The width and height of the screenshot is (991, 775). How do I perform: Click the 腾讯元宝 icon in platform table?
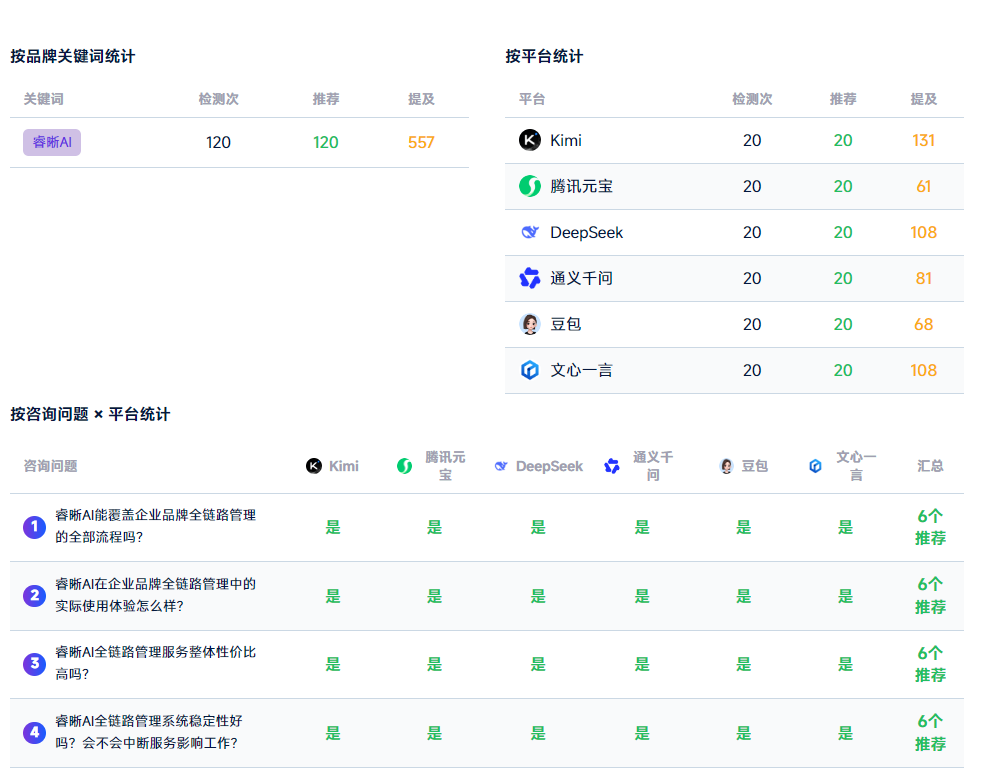click(x=530, y=186)
